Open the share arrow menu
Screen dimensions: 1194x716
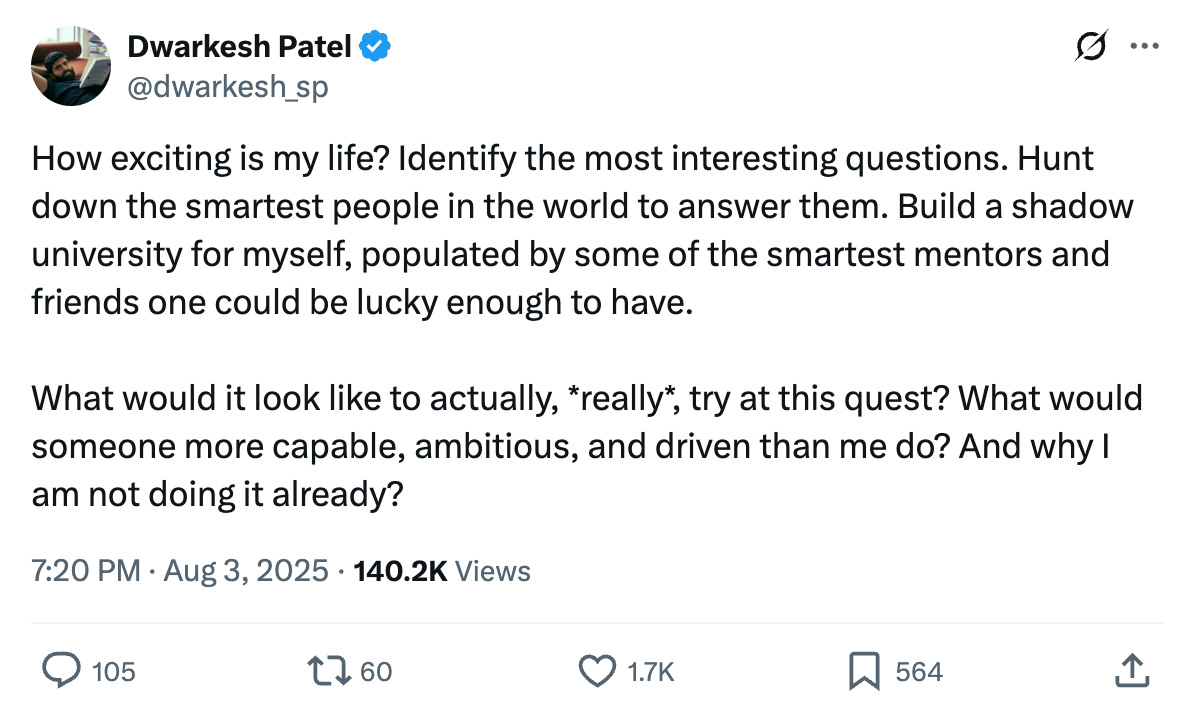(1130, 671)
